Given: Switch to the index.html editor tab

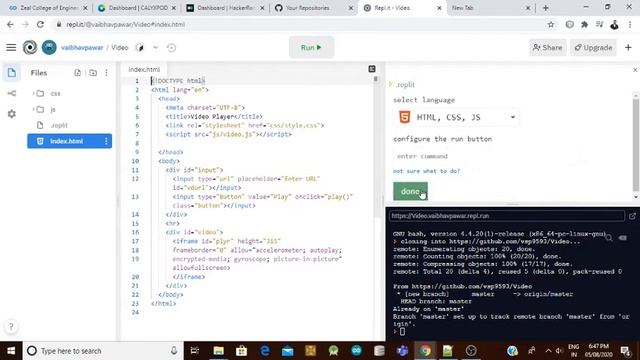Looking at the screenshot, I should [144, 69].
